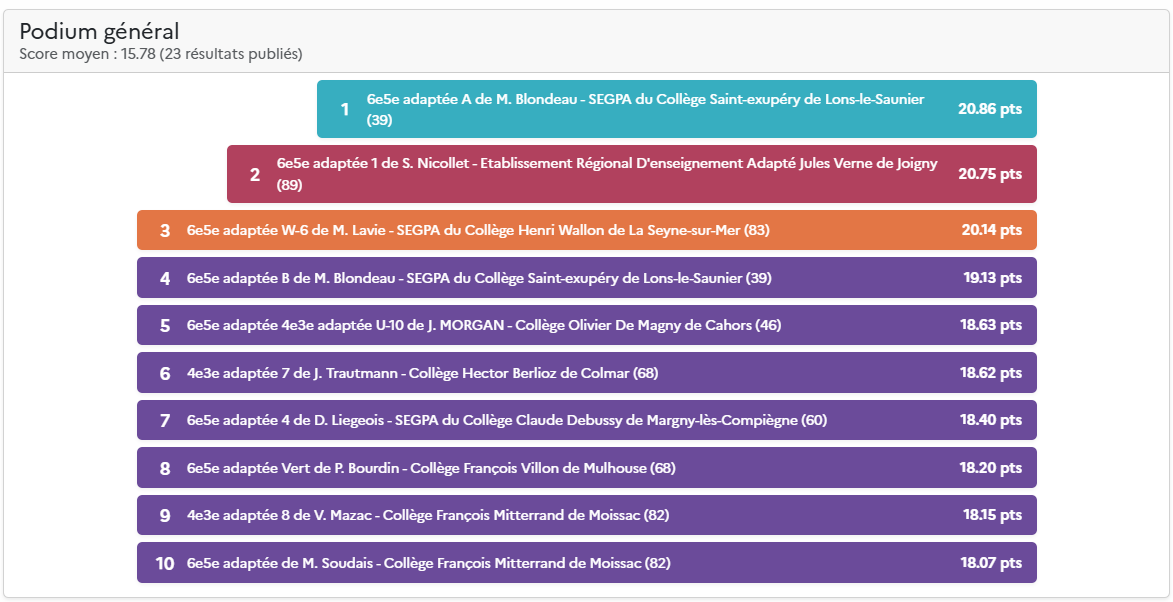Select D. Liegeois's Claude Debussy entry

tap(507, 420)
